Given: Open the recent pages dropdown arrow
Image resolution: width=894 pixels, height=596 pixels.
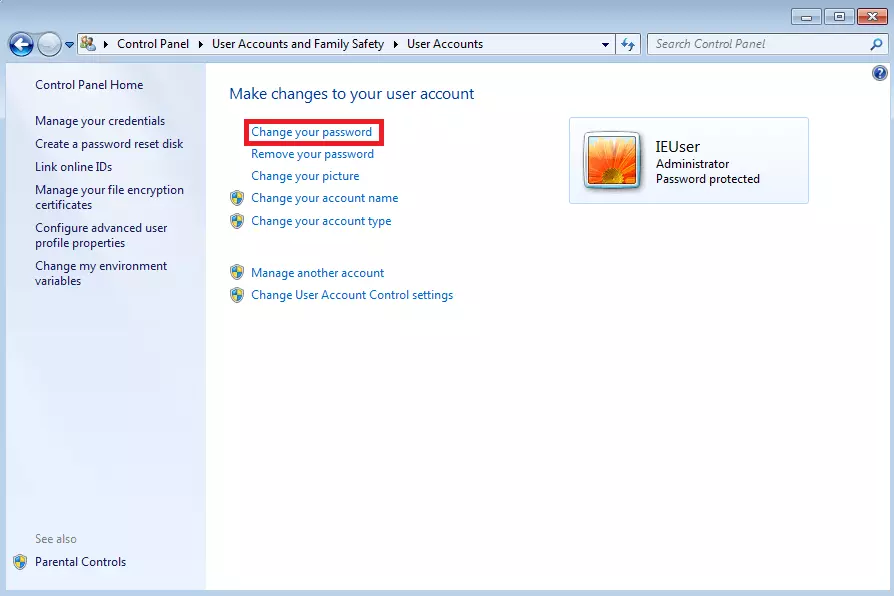Looking at the screenshot, I should 69,45.
